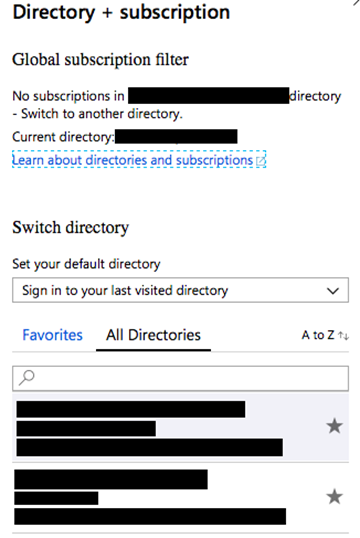
Task: Click the Set your default directory label
Action: [x=86, y=264]
